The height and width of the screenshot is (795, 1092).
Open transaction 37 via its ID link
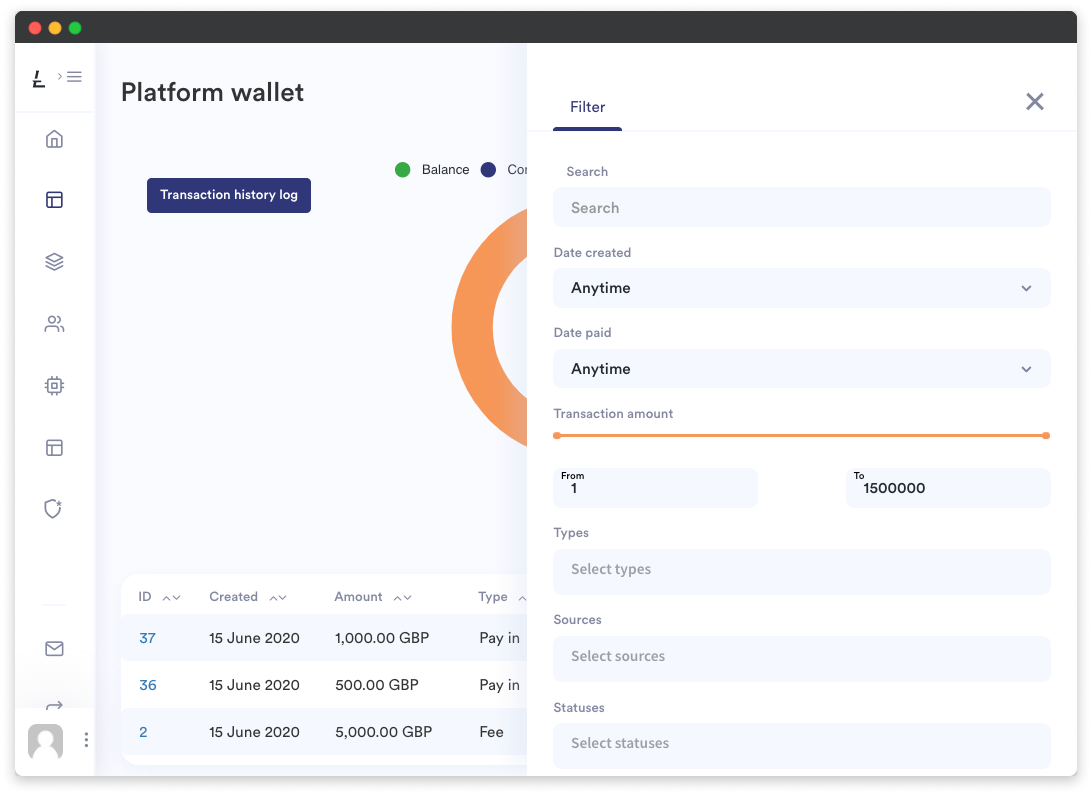coord(146,638)
